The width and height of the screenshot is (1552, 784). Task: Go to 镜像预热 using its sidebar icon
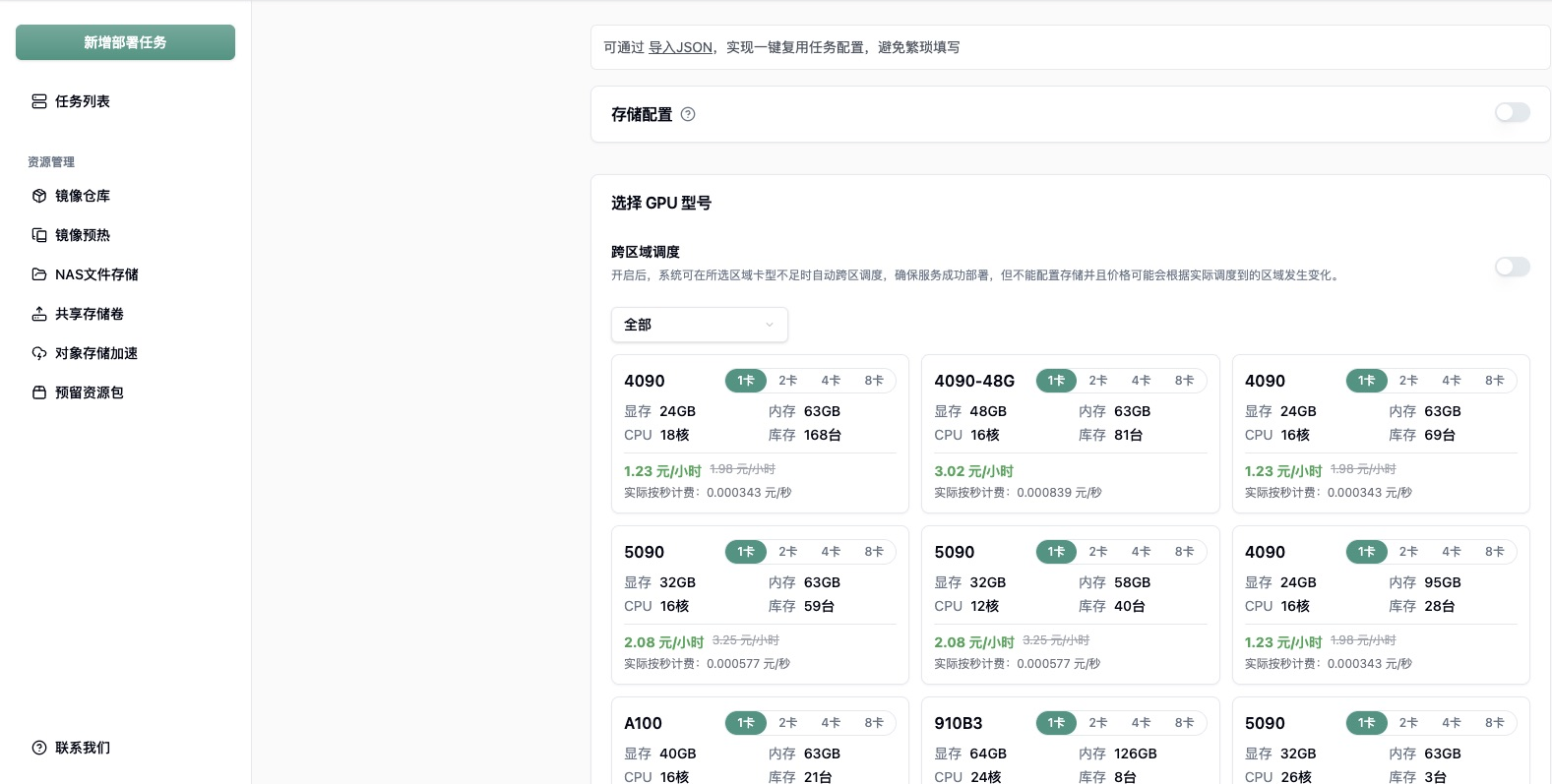[39, 235]
